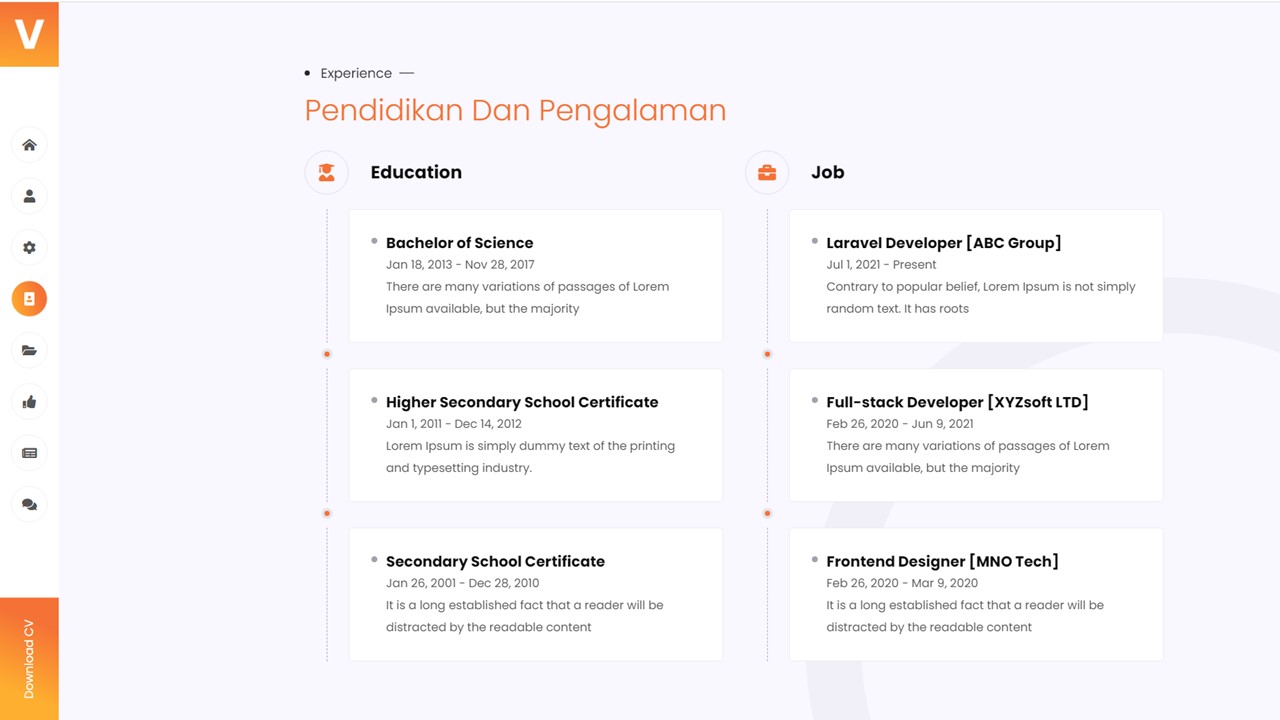Select the Bachelor of Science title
The height and width of the screenshot is (720, 1280).
[459, 243]
